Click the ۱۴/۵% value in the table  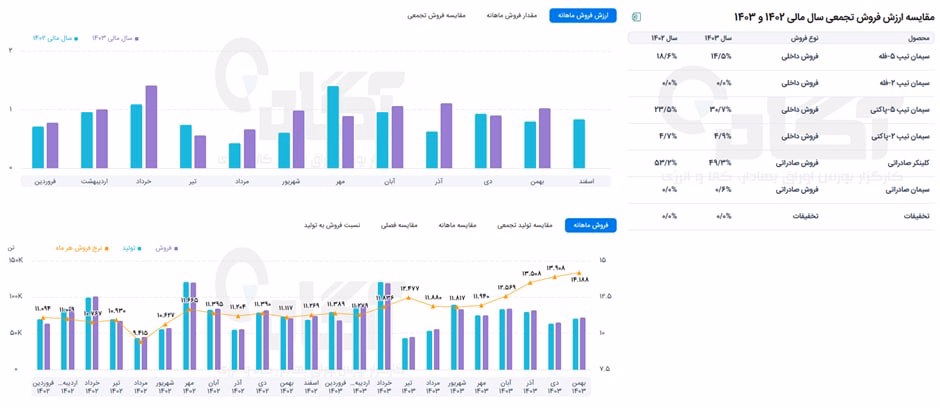(x=721, y=55)
